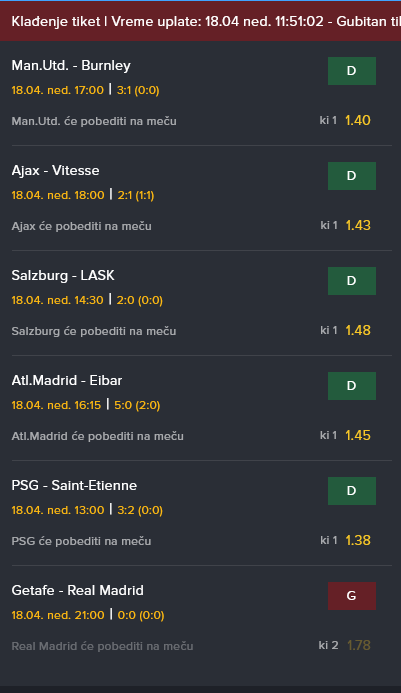The width and height of the screenshot is (401, 693).
Task: Click the 1.48 odds for Salzburg
Action: (x=358, y=330)
